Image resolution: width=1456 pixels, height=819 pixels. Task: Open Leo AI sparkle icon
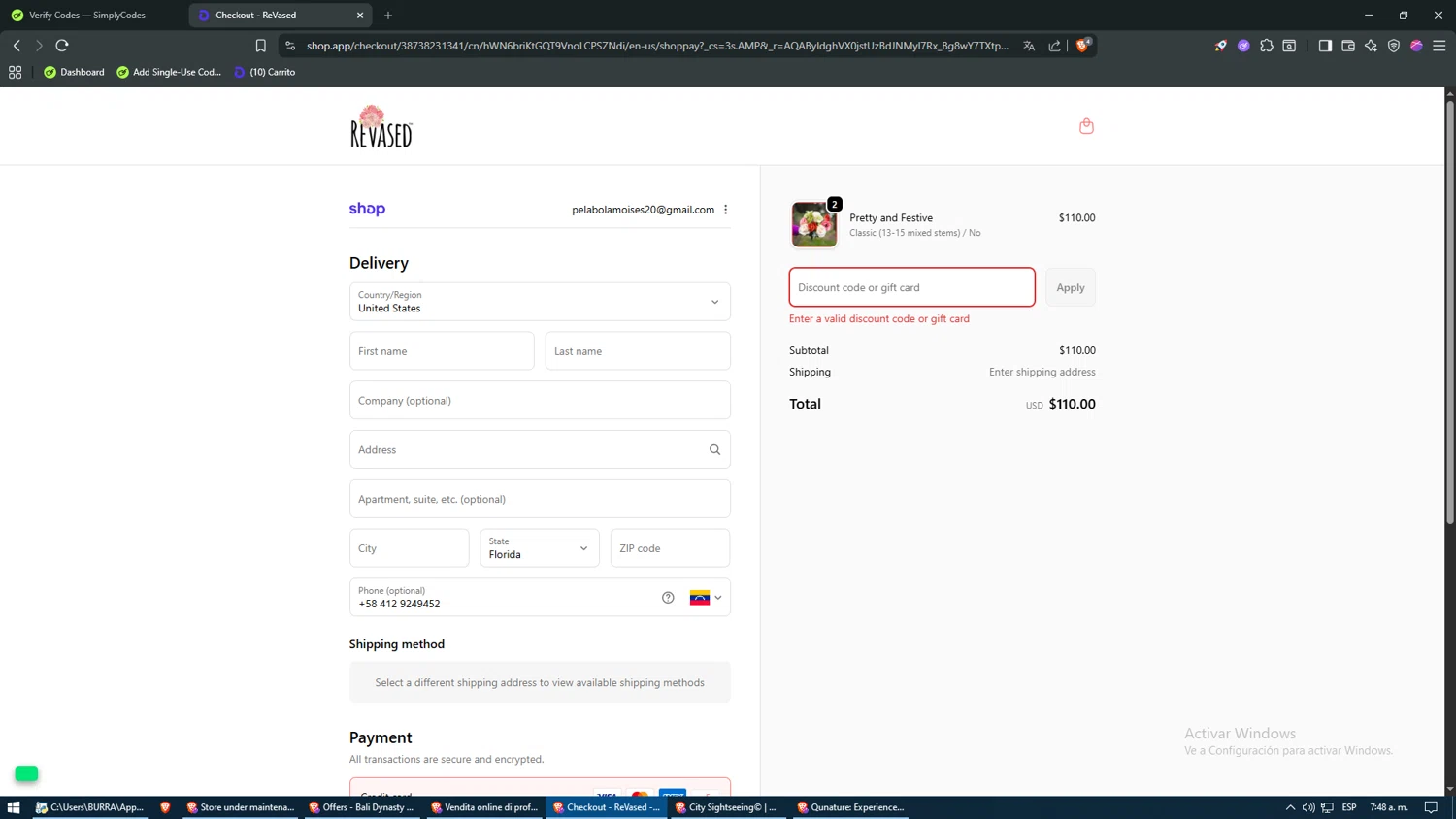(x=1371, y=46)
